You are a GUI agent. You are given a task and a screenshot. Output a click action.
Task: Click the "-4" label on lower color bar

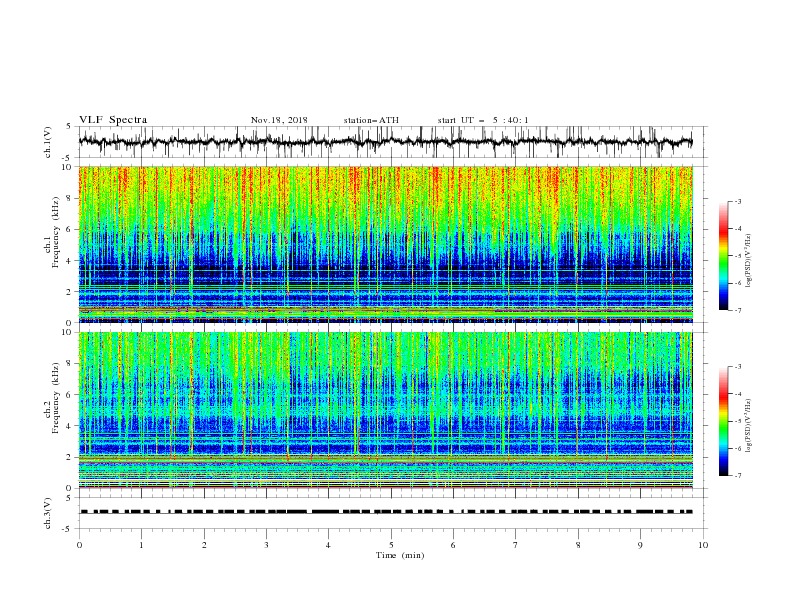click(x=737, y=394)
